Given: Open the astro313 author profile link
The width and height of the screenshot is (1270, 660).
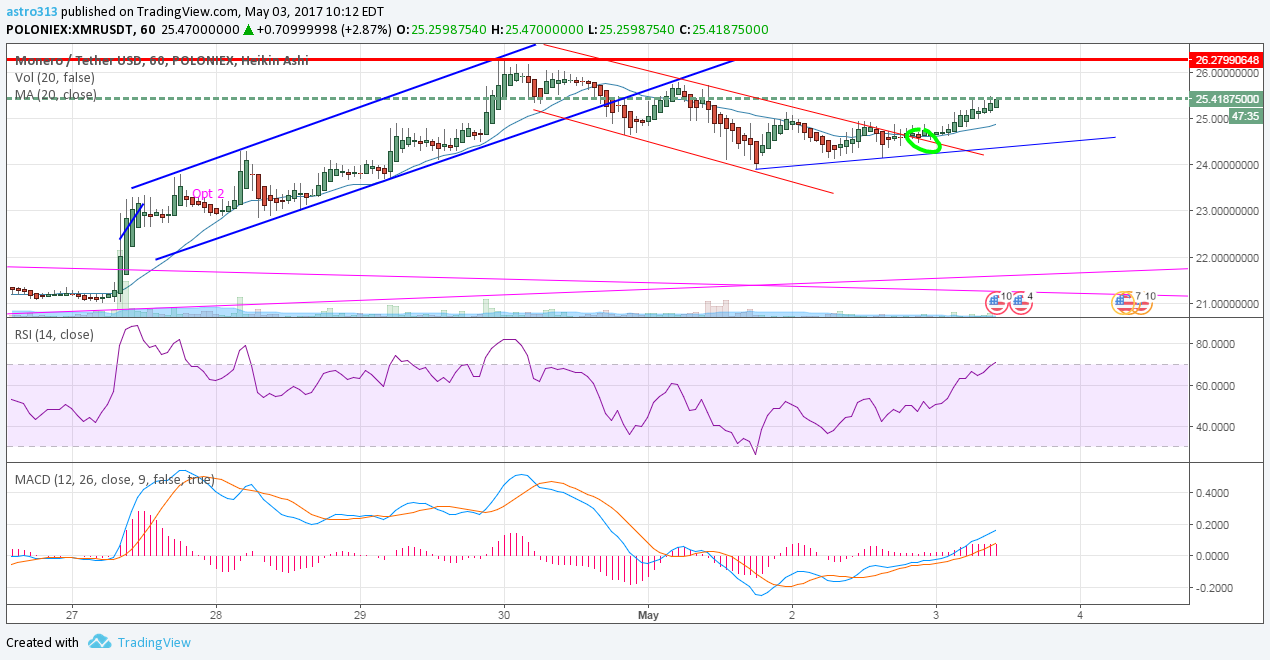Looking at the screenshot, I should click(x=30, y=11).
